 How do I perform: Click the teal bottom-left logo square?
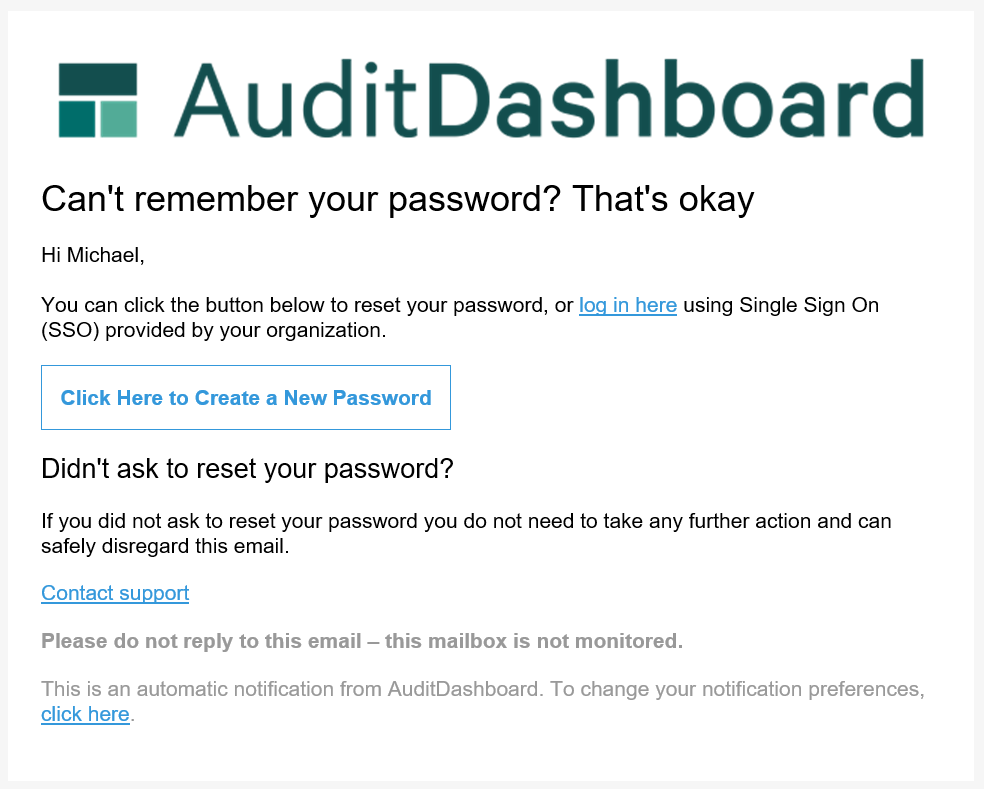[76, 119]
